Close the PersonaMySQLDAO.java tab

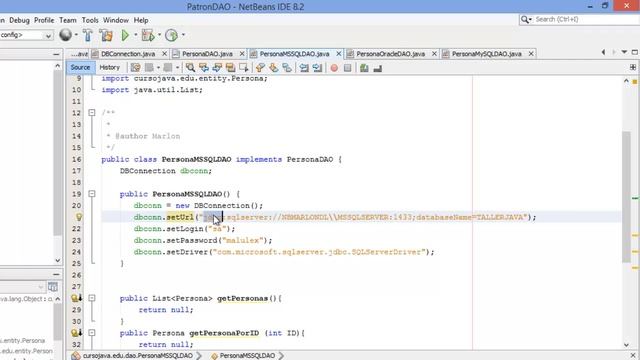pyautogui.click(x=531, y=54)
